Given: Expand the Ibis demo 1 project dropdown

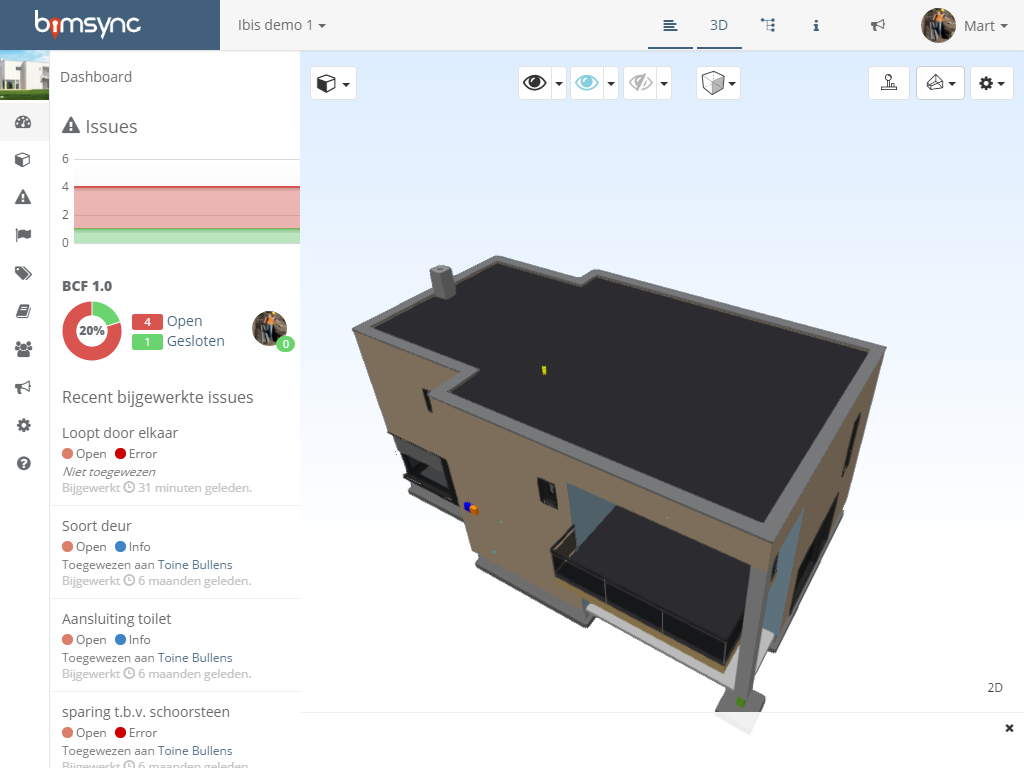Looking at the screenshot, I should pyautogui.click(x=282, y=25).
